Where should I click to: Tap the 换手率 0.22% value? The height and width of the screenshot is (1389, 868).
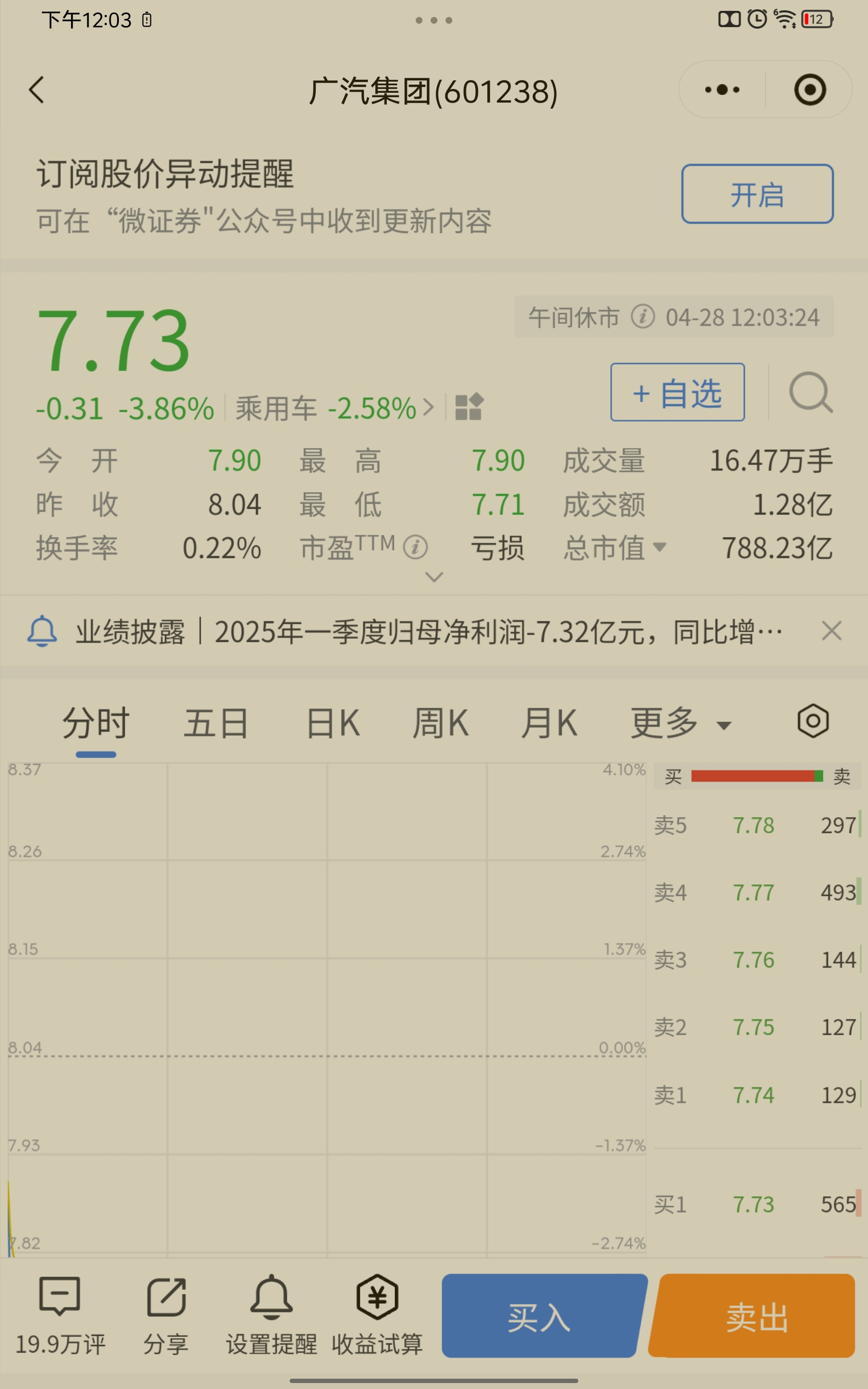[x=221, y=548]
